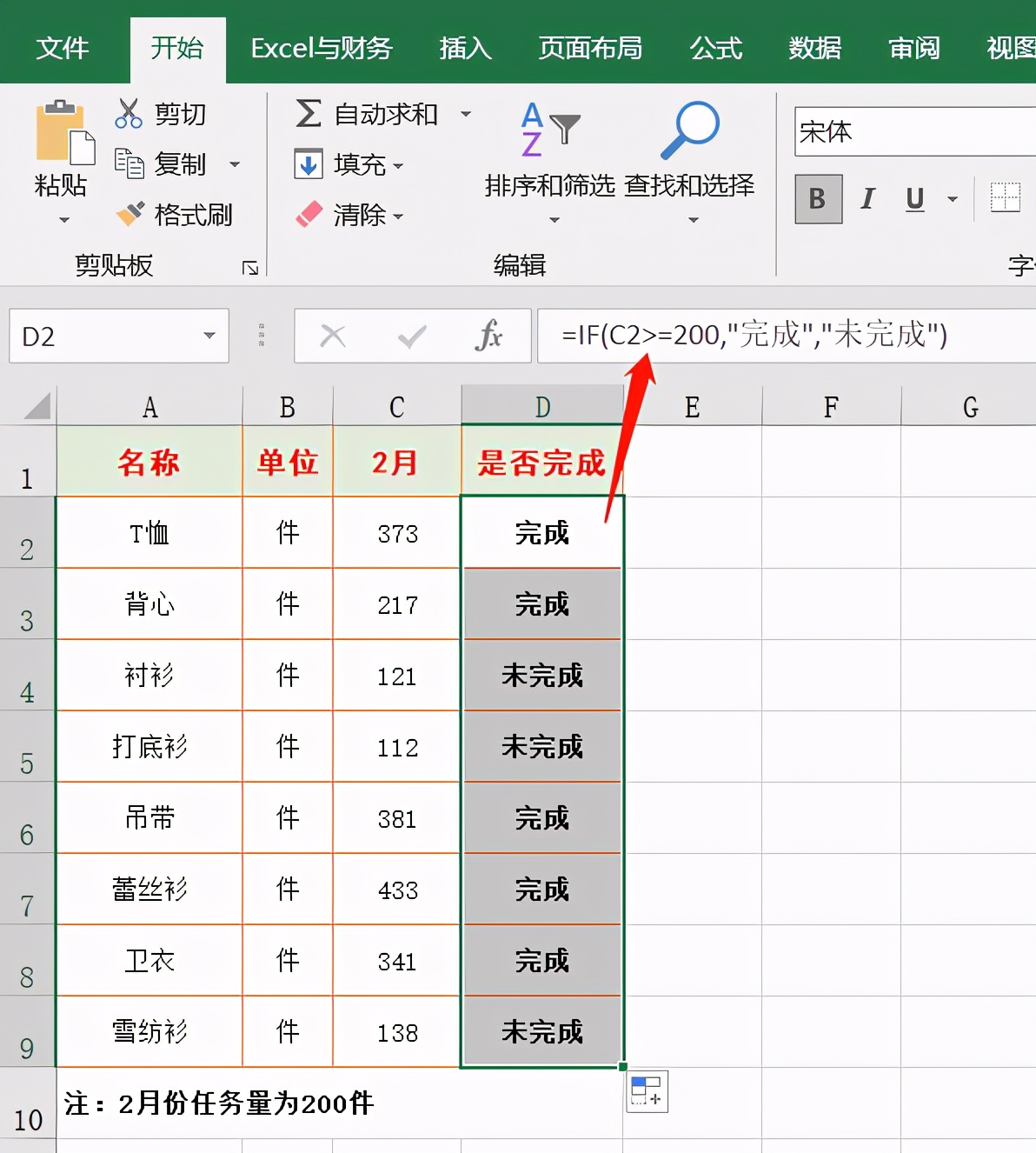
Task: Click the 剪切 cut icon
Action: tap(129, 112)
